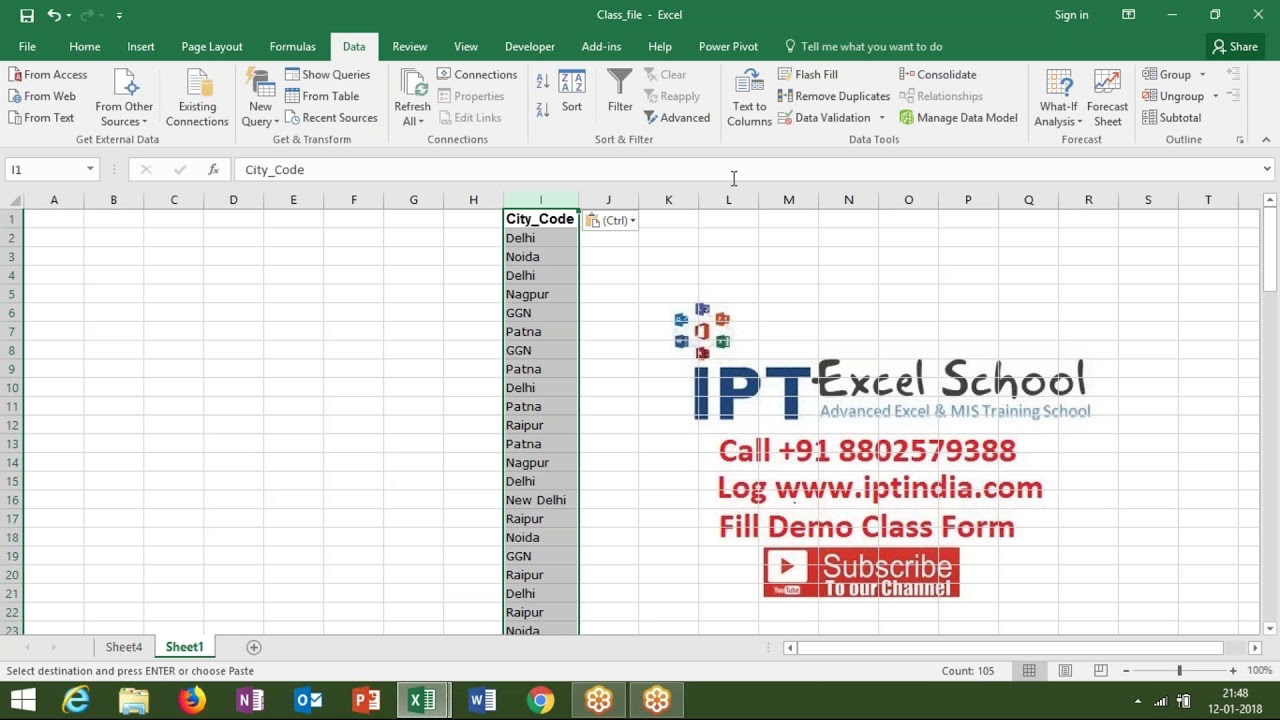Screen dimensions: 1280x720
Task: Open Customize Quick Access Toolbar dropdown
Action: coord(119,15)
